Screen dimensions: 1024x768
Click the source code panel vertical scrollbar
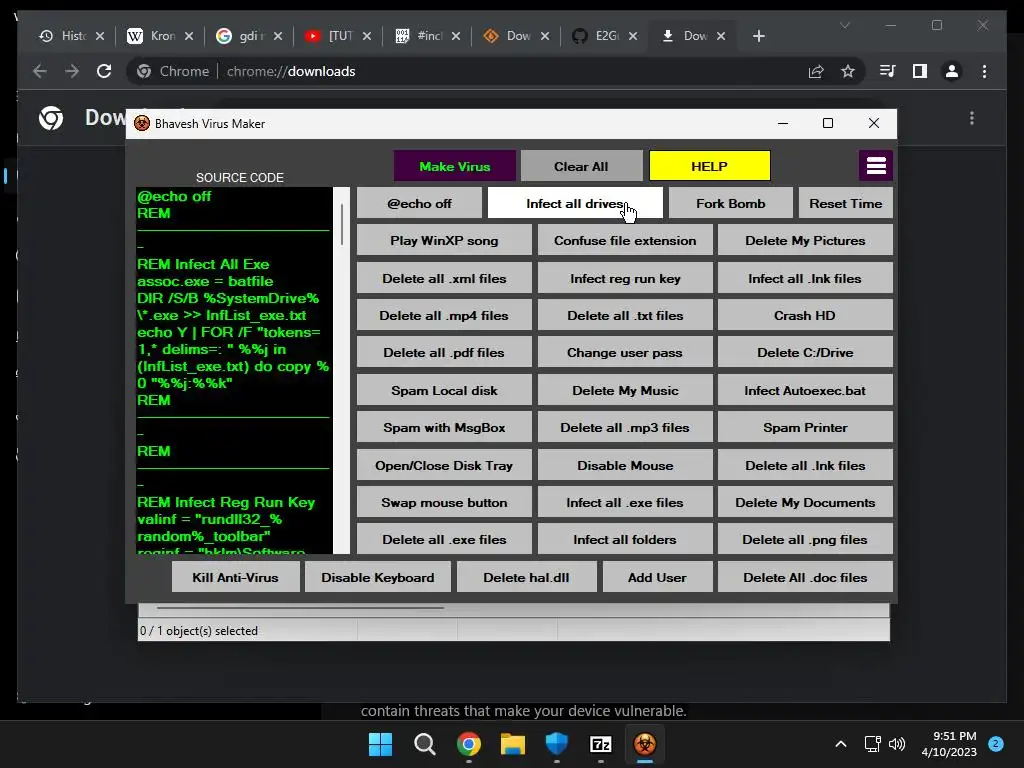(342, 370)
